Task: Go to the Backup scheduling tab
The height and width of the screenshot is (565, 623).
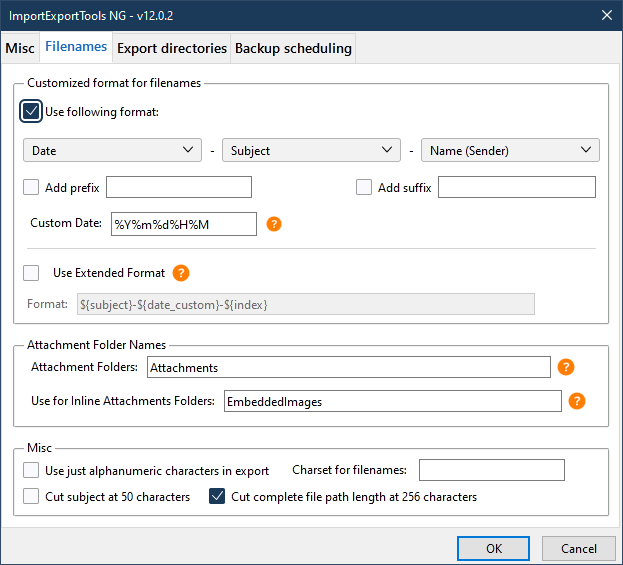Action: [x=292, y=48]
